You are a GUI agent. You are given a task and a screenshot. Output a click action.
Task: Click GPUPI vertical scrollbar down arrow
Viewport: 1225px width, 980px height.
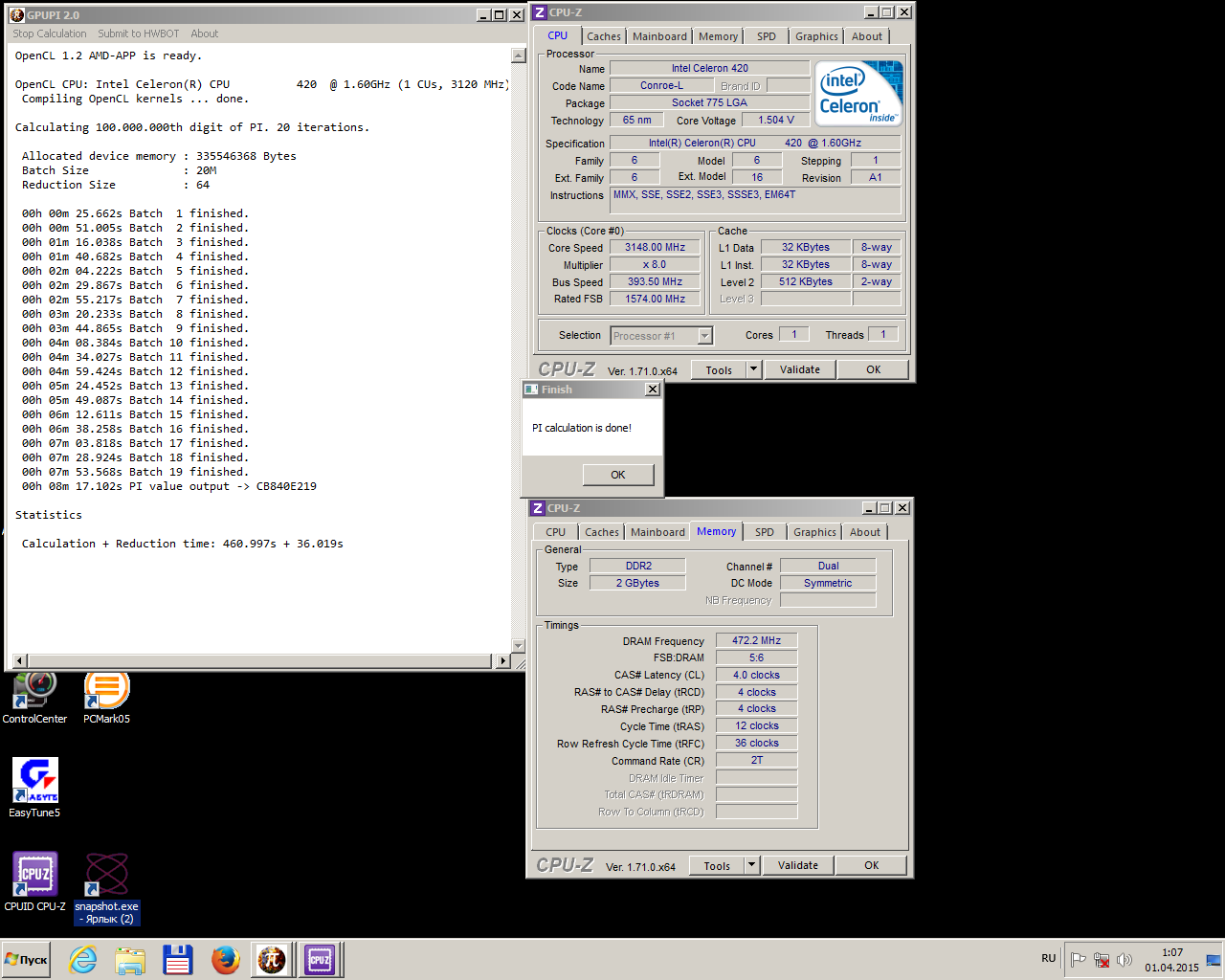coord(519,646)
